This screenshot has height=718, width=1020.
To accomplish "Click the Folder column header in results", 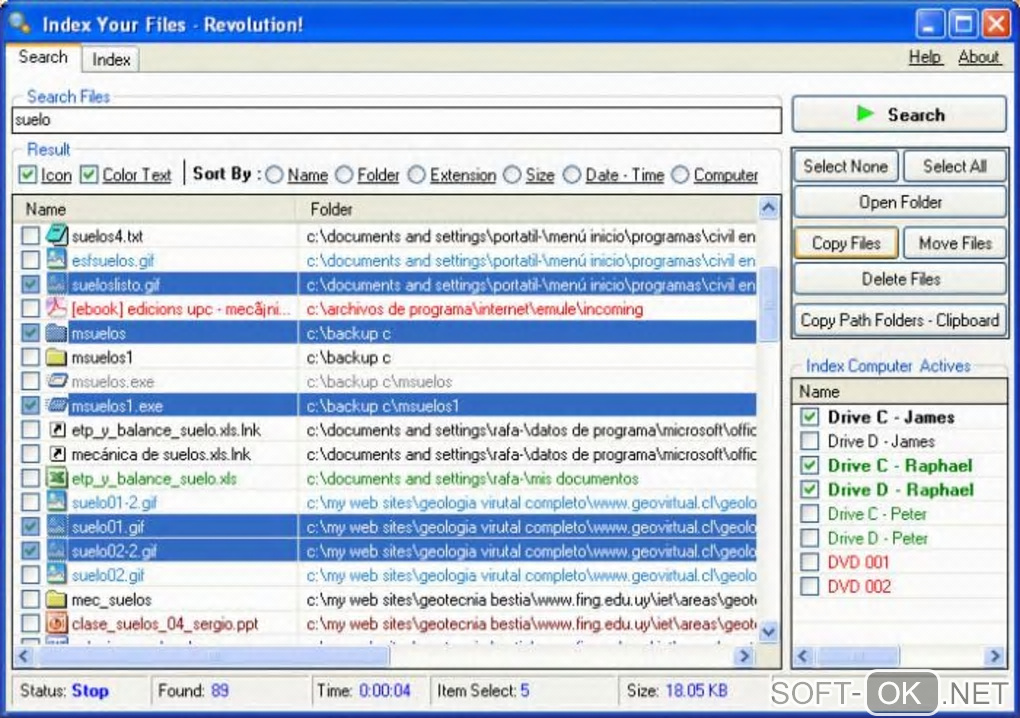I will pos(527,209).
